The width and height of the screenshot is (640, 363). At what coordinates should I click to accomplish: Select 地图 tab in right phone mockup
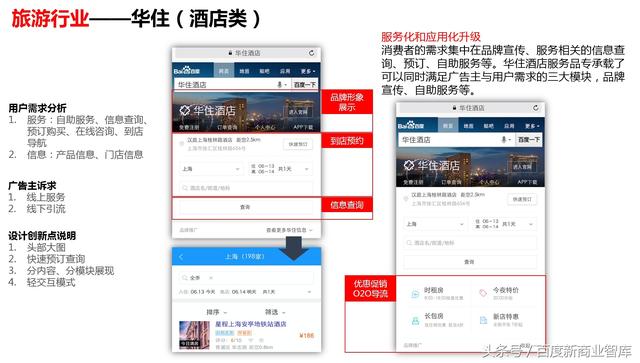pyautogui.click(x=468, y=126)
